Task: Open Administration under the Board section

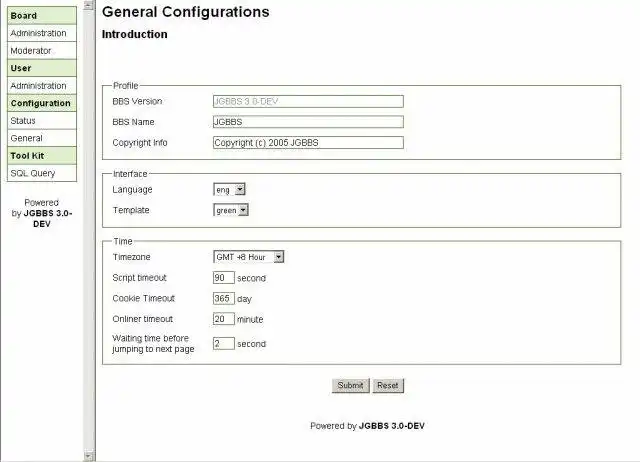Action: pyautogui.click(x=38, y=33)
